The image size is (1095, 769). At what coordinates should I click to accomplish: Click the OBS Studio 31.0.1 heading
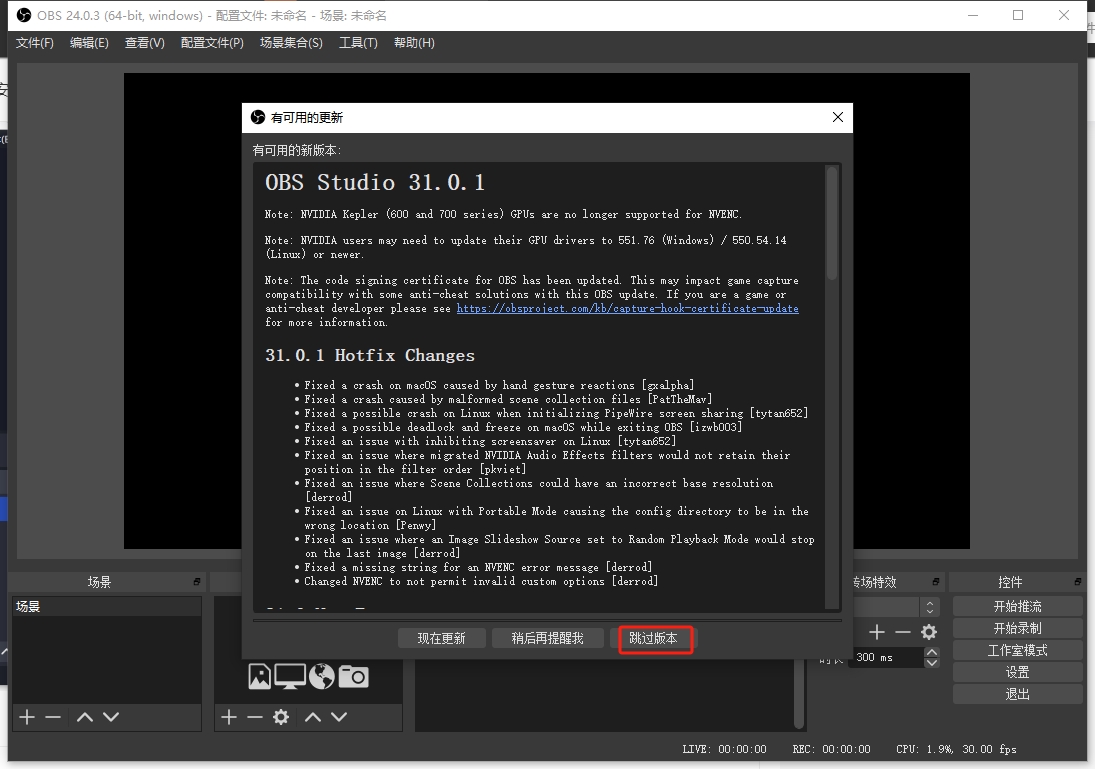[375, 182]
